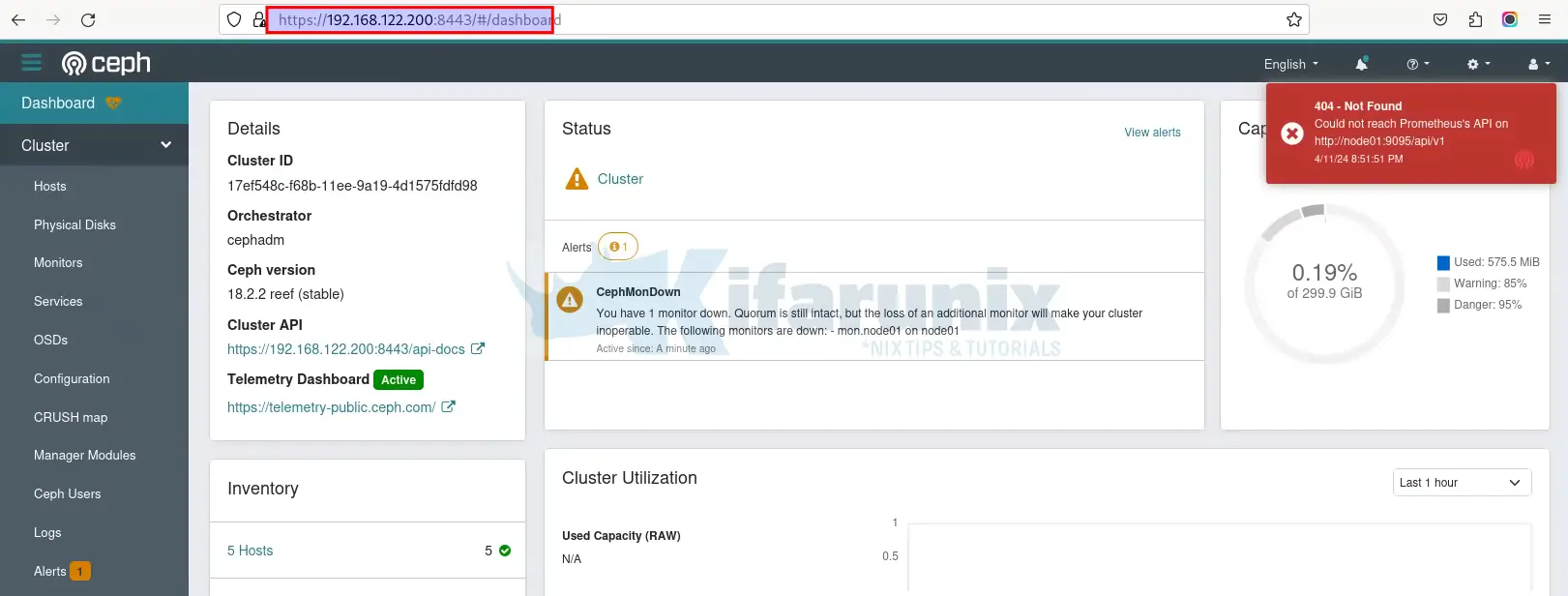1568x596 pixels.
Task: Open the Last 1 hour time range dropdown
Action: pyautogui.click(x=1460, y=483)
